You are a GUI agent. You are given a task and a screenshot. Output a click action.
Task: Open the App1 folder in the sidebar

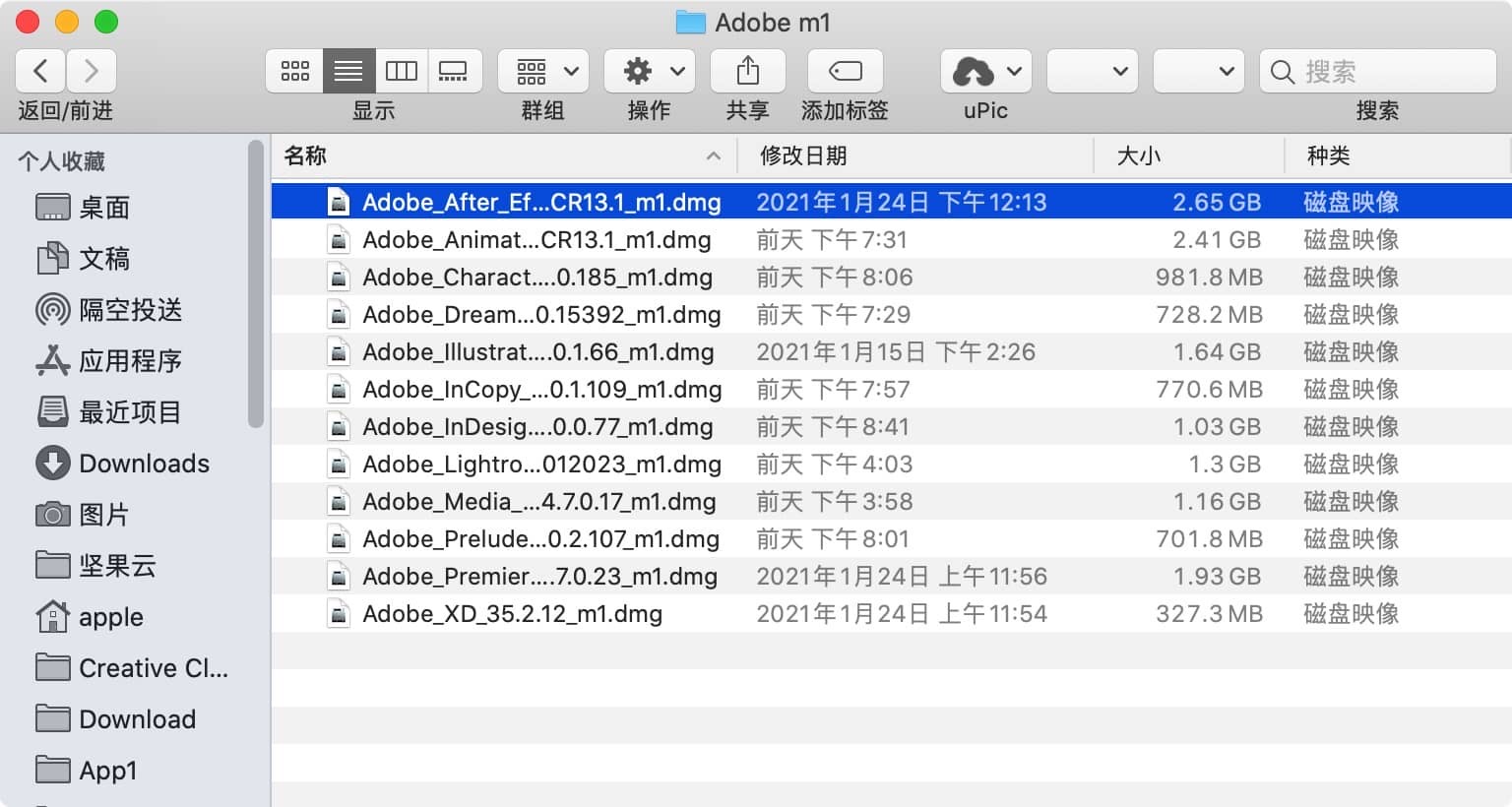click(x=86, y=771)
